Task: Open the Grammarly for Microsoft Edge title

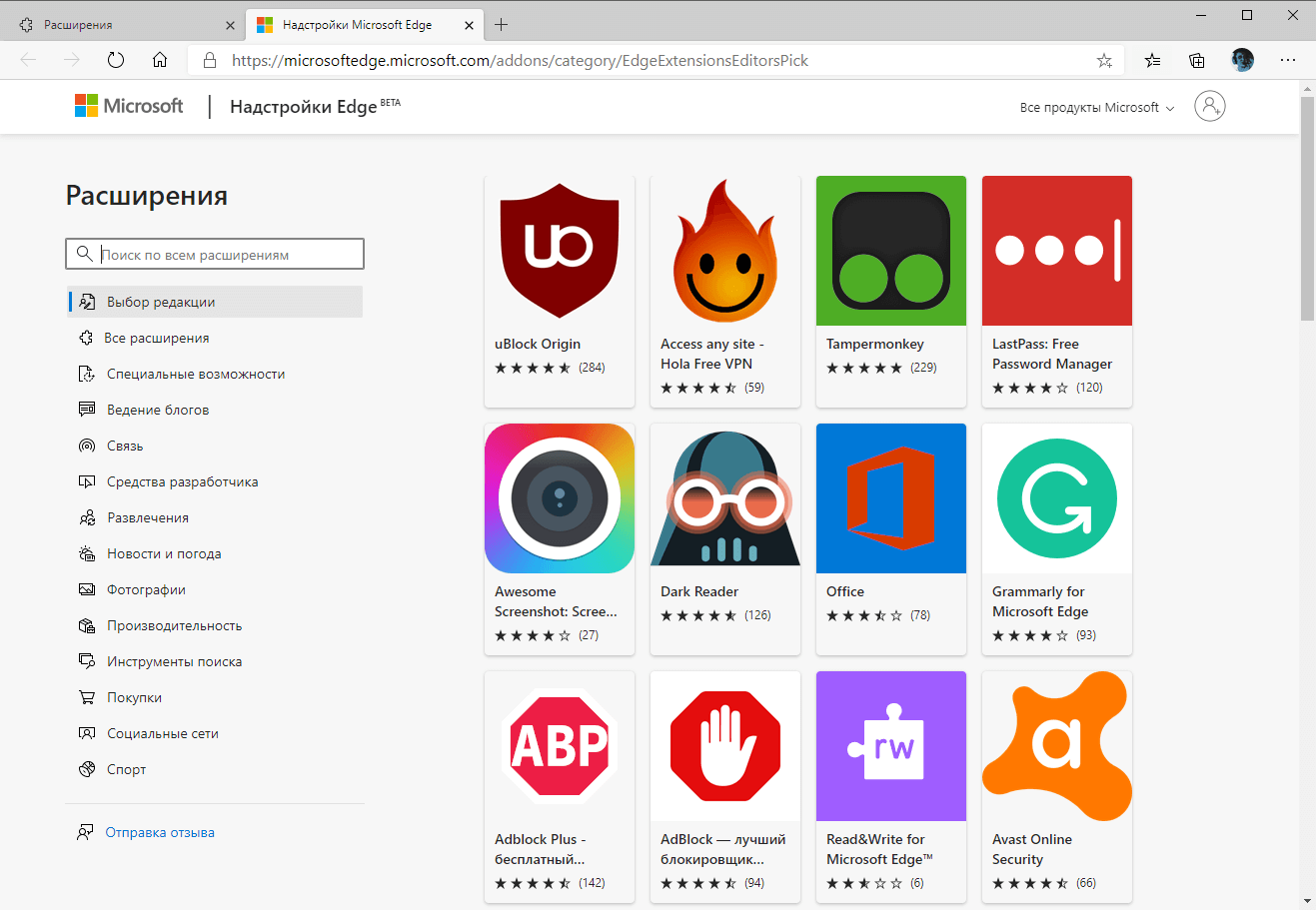Action: coord(1040,601)
